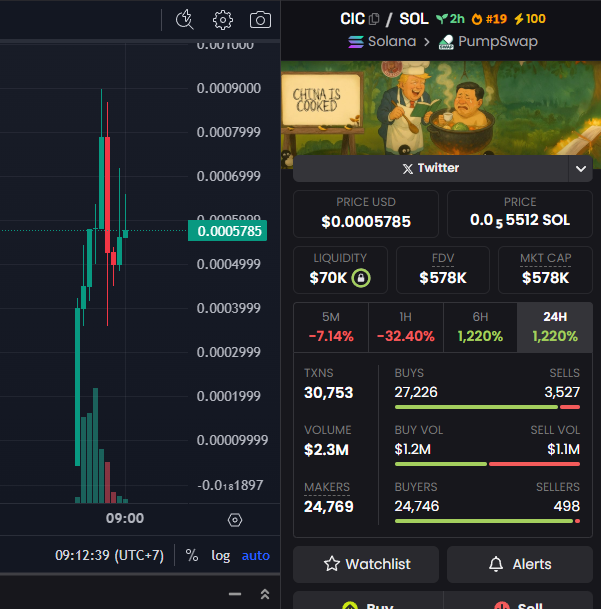Click the buyers versus sellers ratio bar

pos(487,521)
